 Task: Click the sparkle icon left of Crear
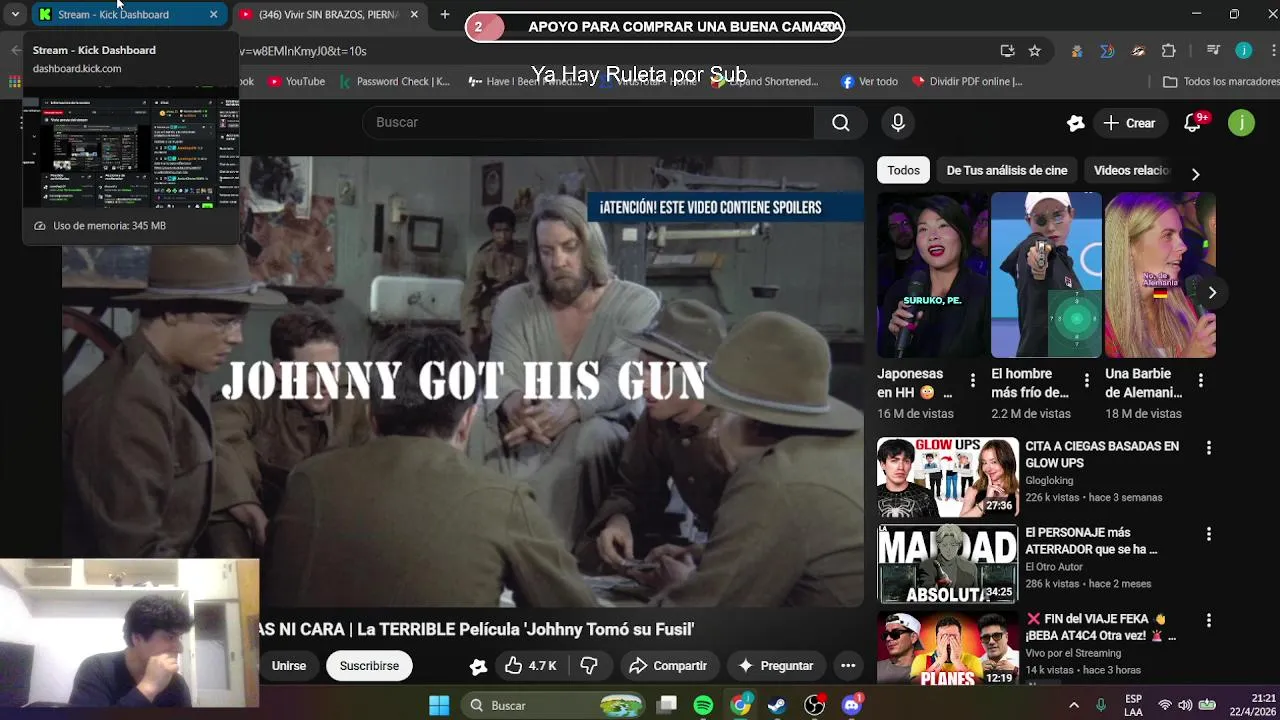1076,123
